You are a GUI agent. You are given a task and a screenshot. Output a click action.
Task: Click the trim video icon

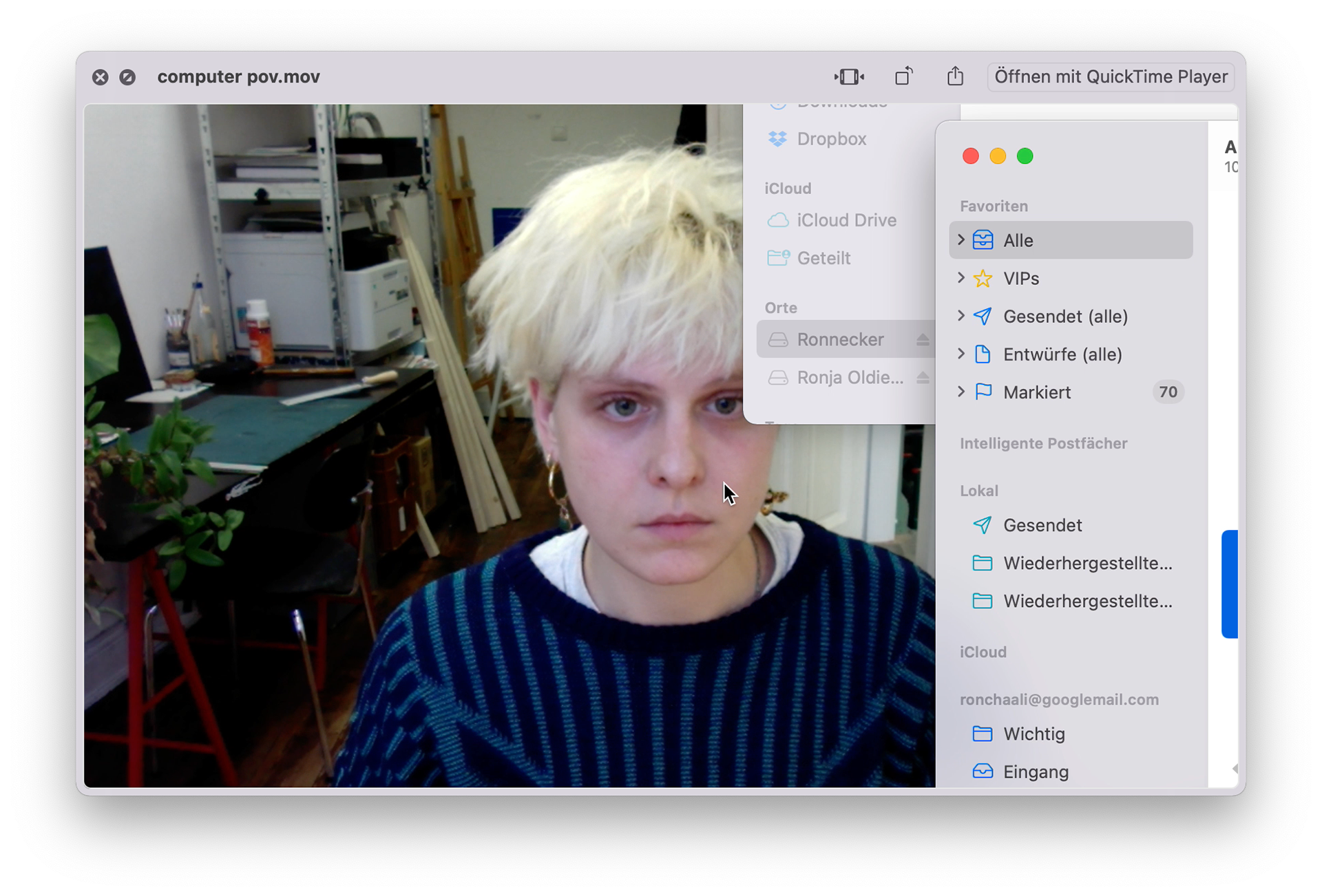point(849,76)
